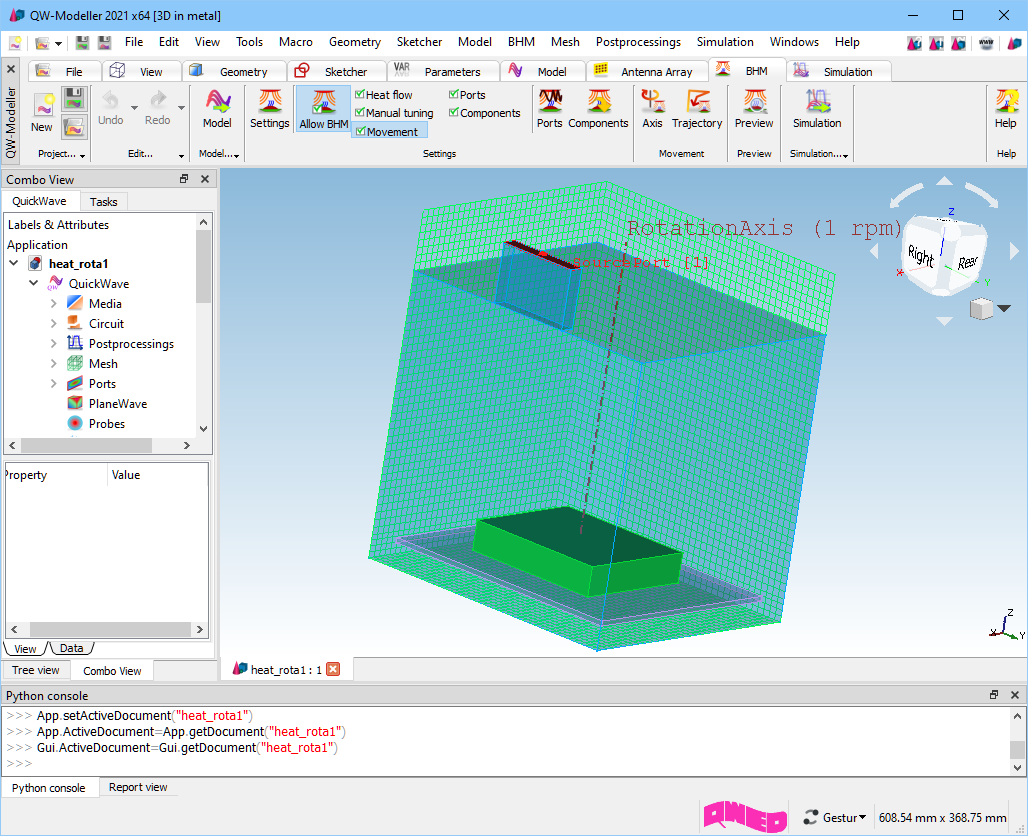This screenshot has width=1028, height=836.
Task: Toggle the Heat flow checkbox
Action: 359,94
